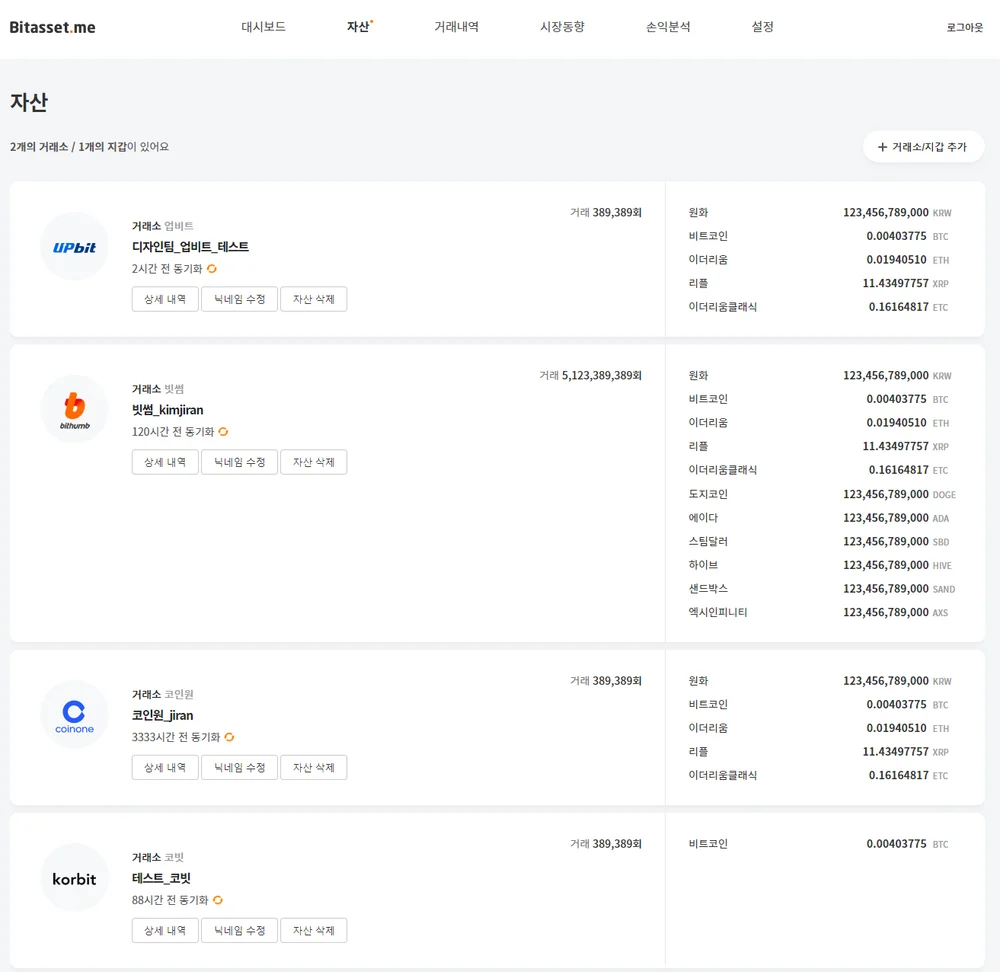Open the 설정 menu
This screenshot has width=1000, height=972.
[x=762, y=27]
